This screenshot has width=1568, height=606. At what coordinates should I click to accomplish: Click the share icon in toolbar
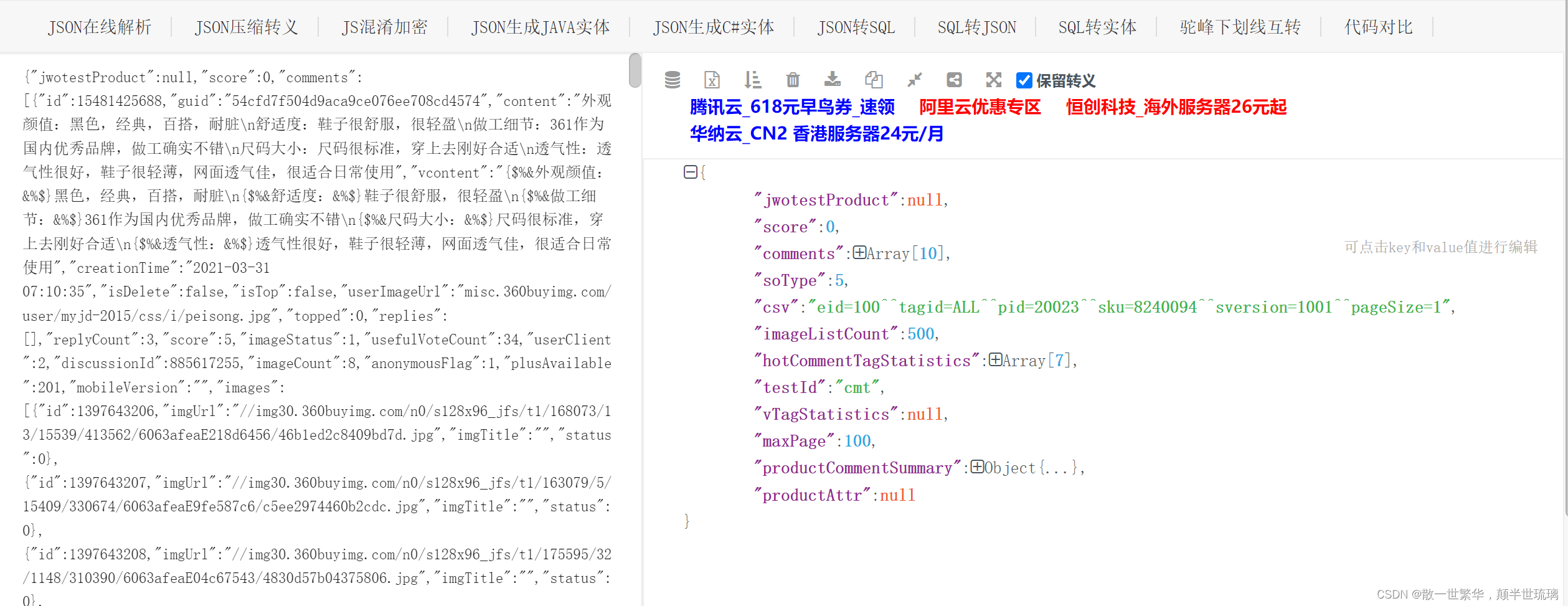954,80
